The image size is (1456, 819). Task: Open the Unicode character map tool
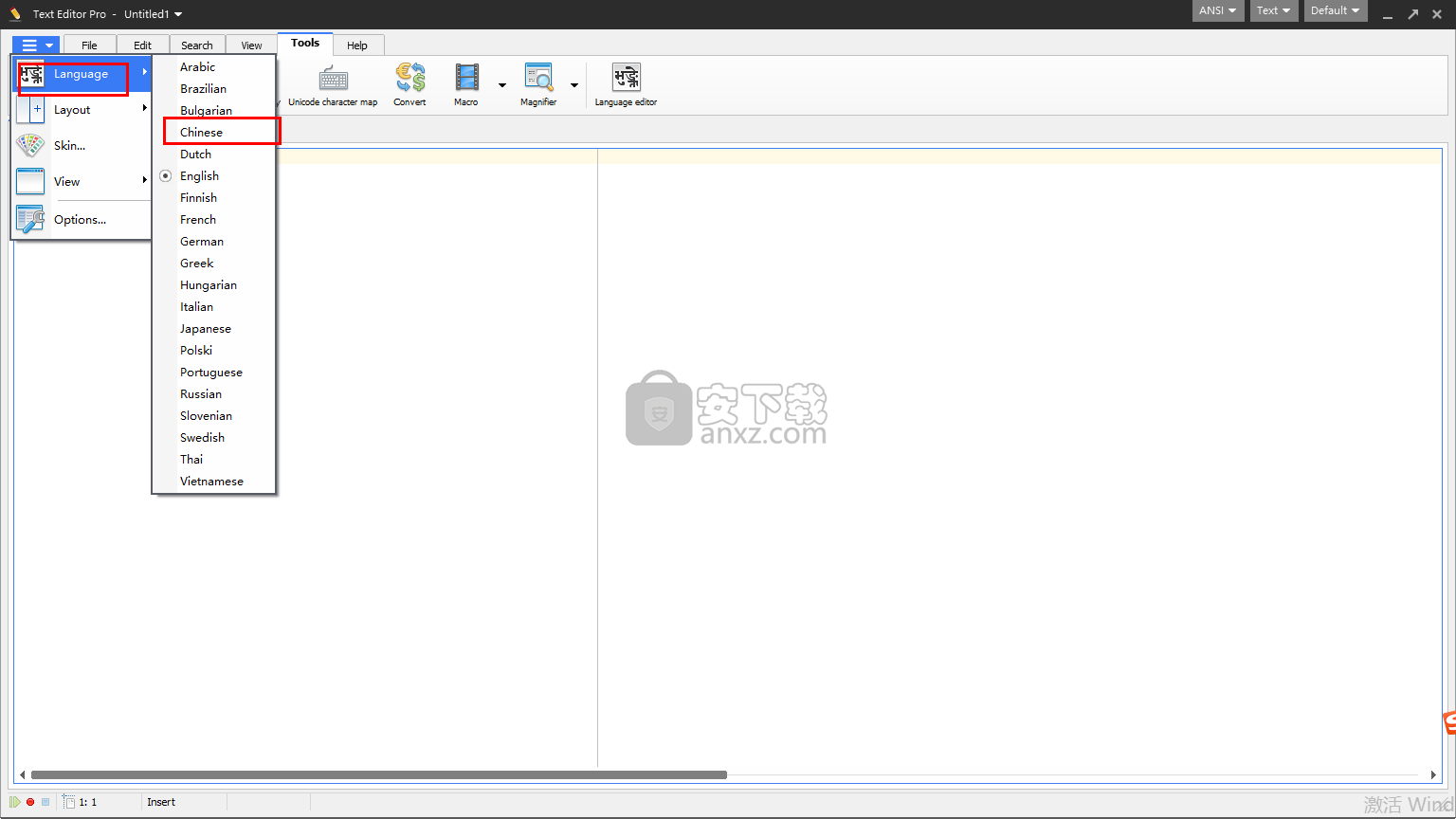[x=333, y=84]
